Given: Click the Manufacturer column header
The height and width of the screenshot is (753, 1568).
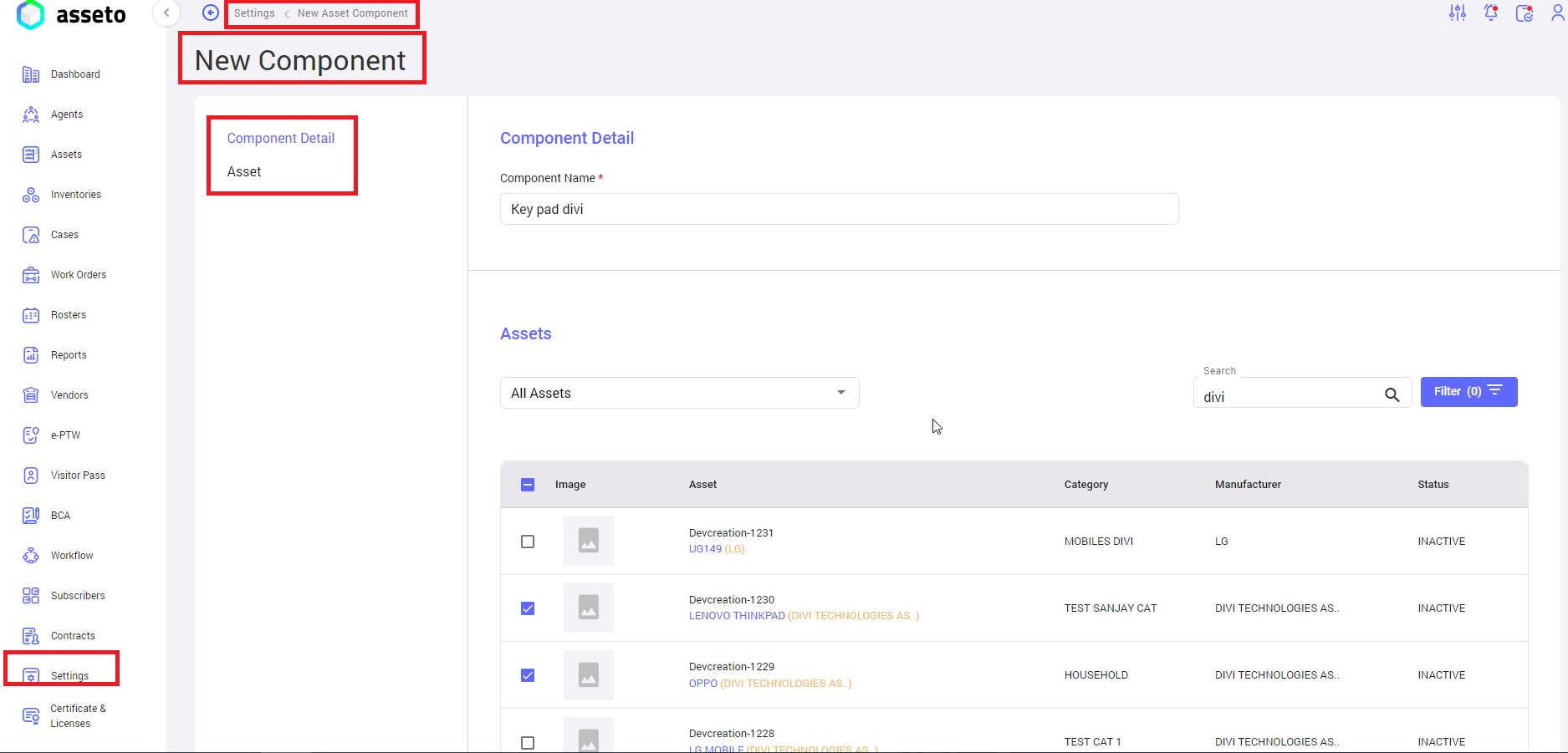Looking at the screenshot, I should [1248, 485].
